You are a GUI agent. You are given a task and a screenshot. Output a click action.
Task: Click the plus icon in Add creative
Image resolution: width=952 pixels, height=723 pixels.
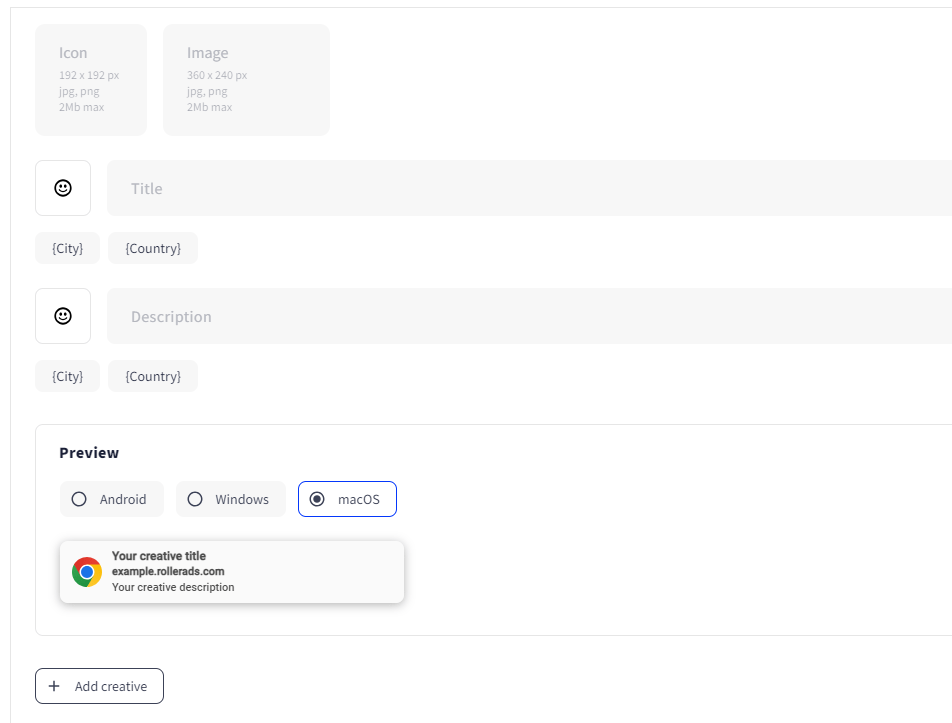(x=54, y=686)
